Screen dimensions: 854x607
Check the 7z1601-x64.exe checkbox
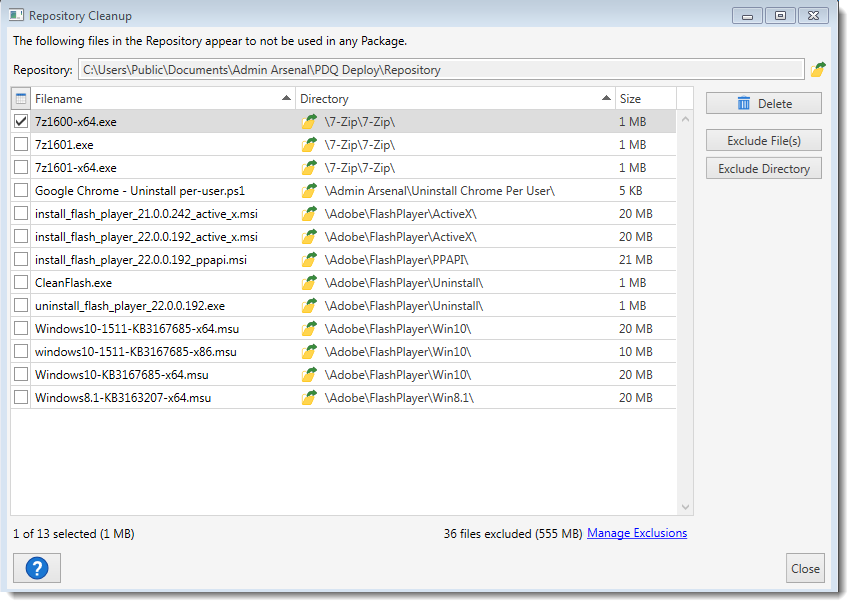21,168
